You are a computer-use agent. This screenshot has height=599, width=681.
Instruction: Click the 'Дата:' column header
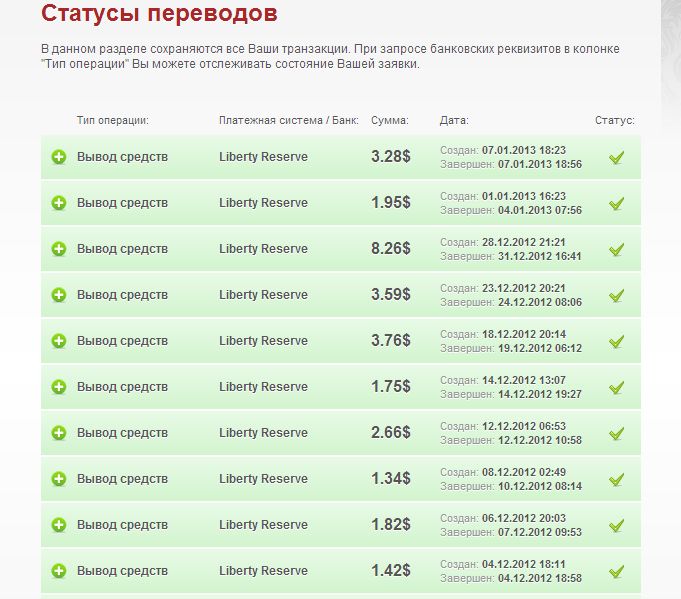pyautogui.click(x=454, y=120)
